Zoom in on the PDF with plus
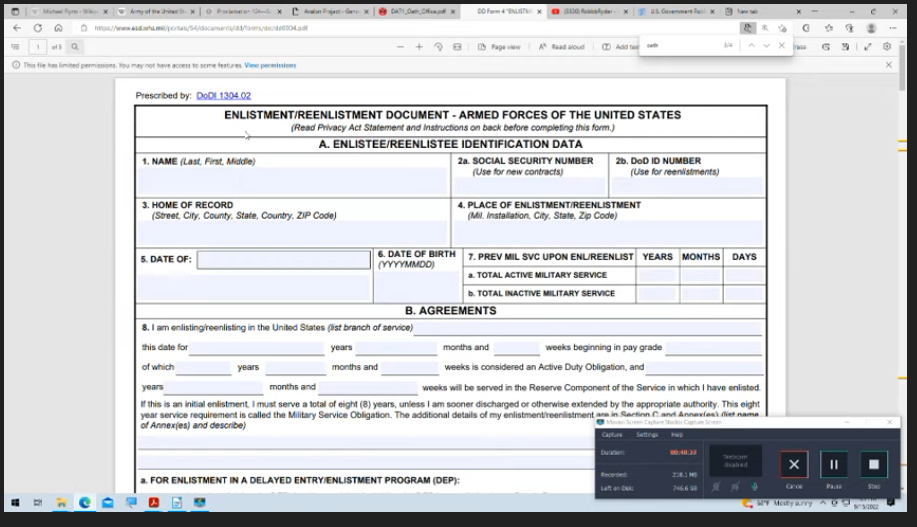The height and width of the screenshot is (527, 917). tap(419, 47)
